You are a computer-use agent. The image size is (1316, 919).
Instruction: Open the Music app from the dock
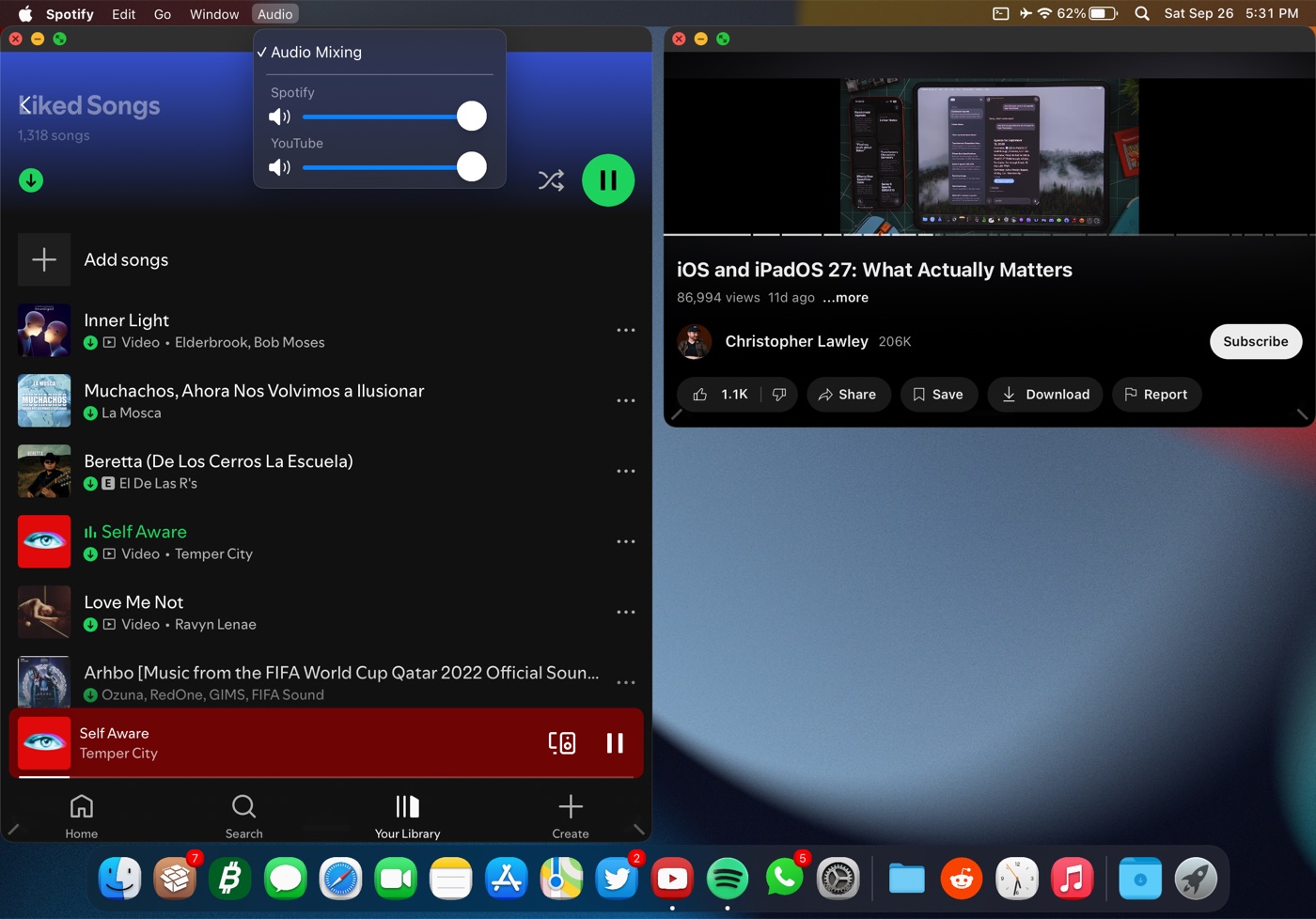1073,879
